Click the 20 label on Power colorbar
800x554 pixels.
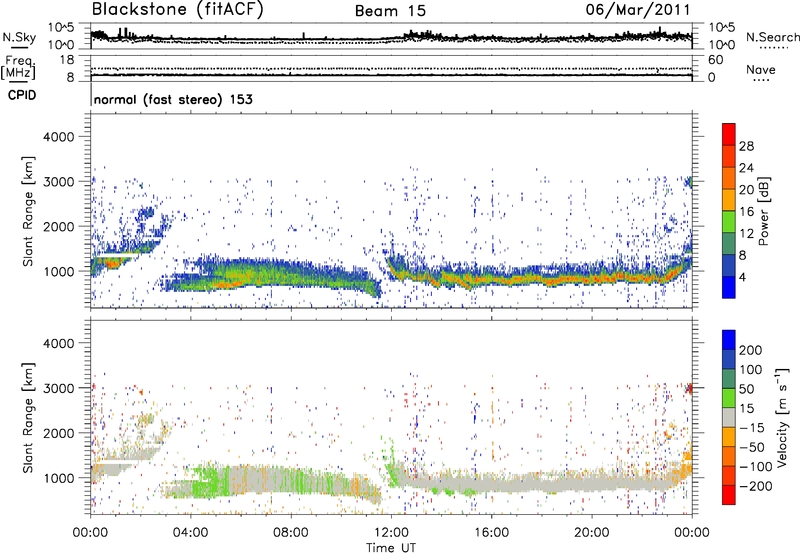click(746, 190)
